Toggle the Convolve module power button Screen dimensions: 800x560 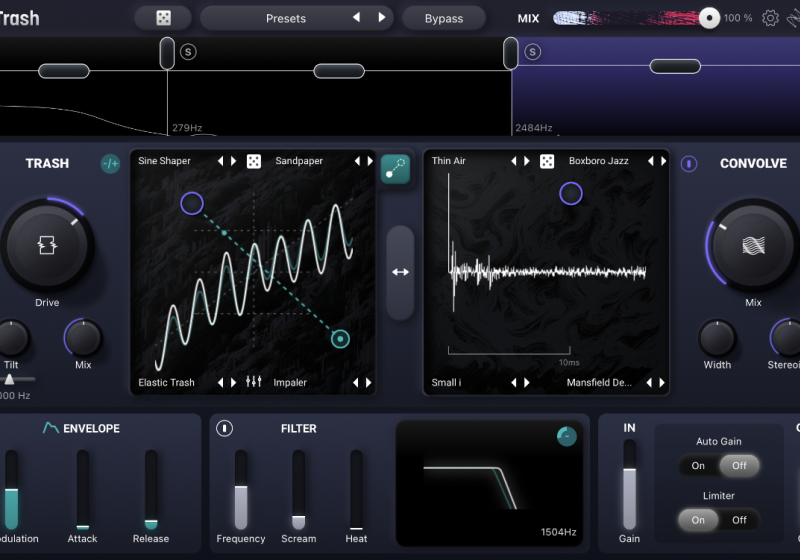[689, 164]
